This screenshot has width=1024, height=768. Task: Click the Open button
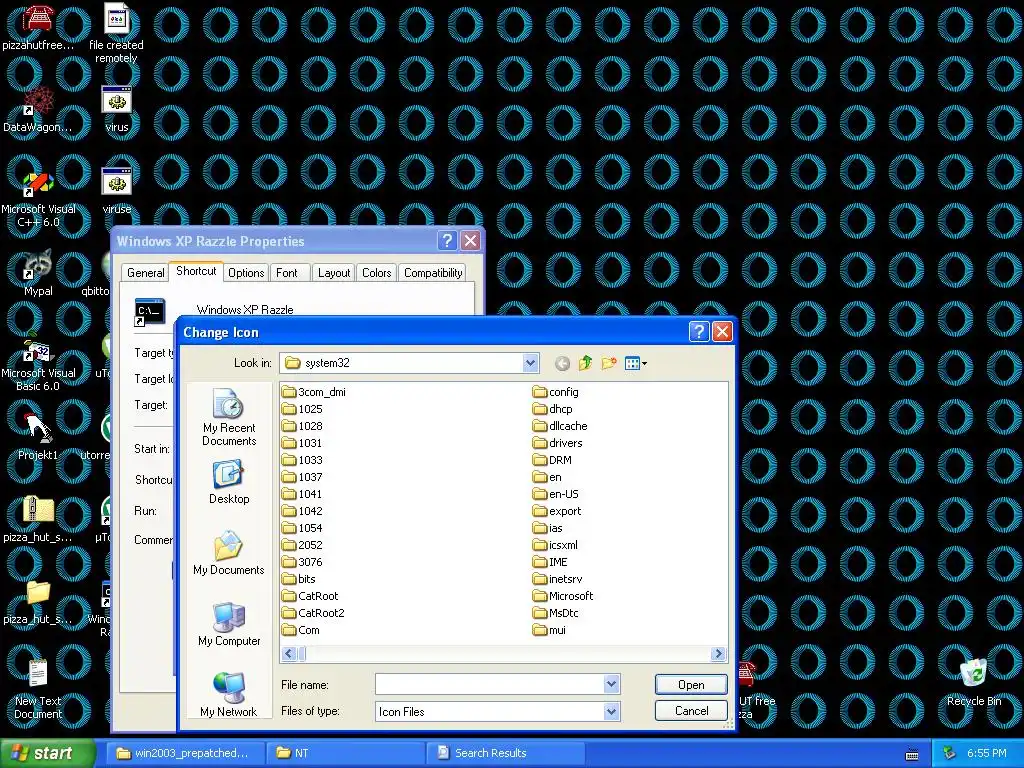[x=691, y=684]
